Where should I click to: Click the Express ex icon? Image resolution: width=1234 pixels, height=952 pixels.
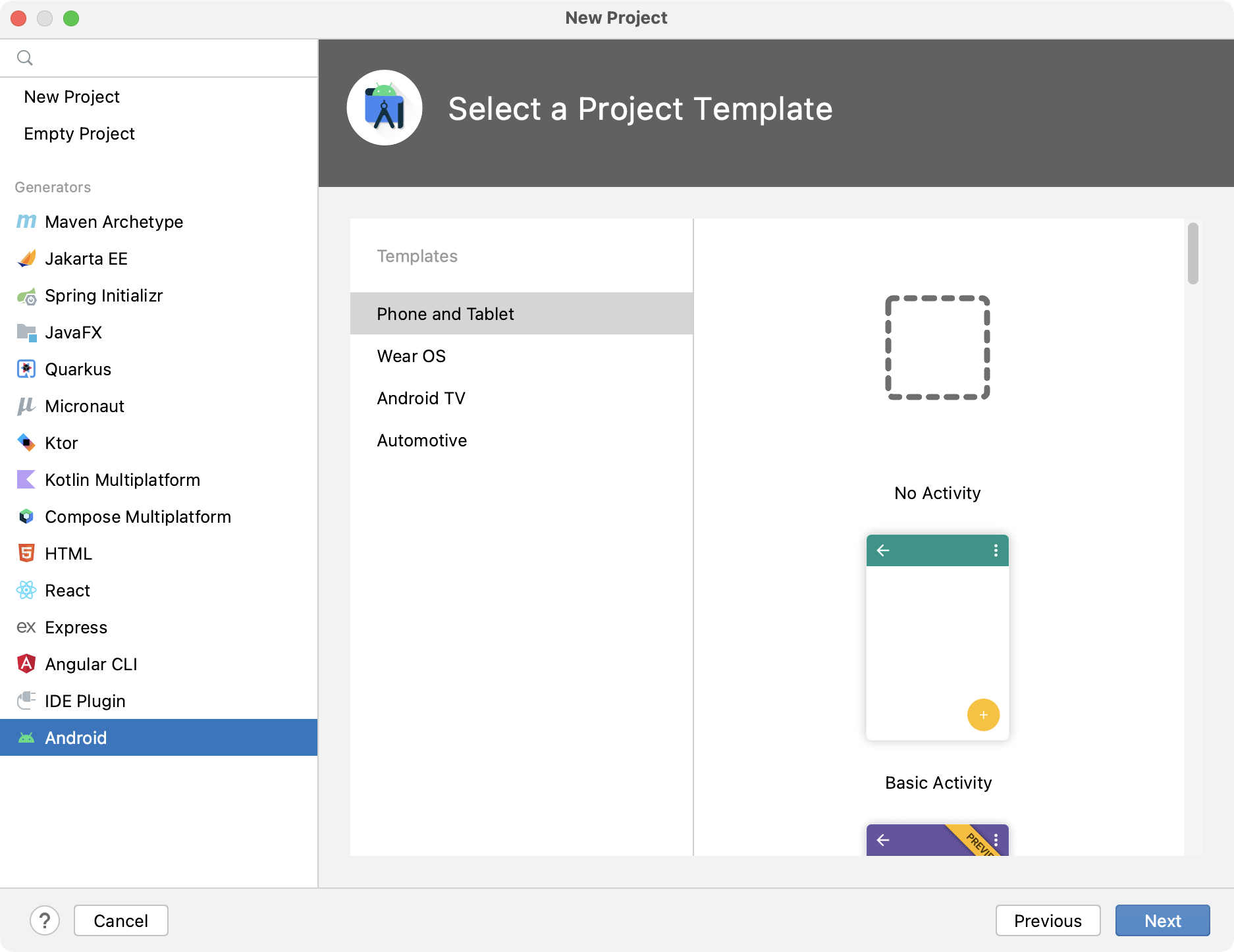pos(26,627)
